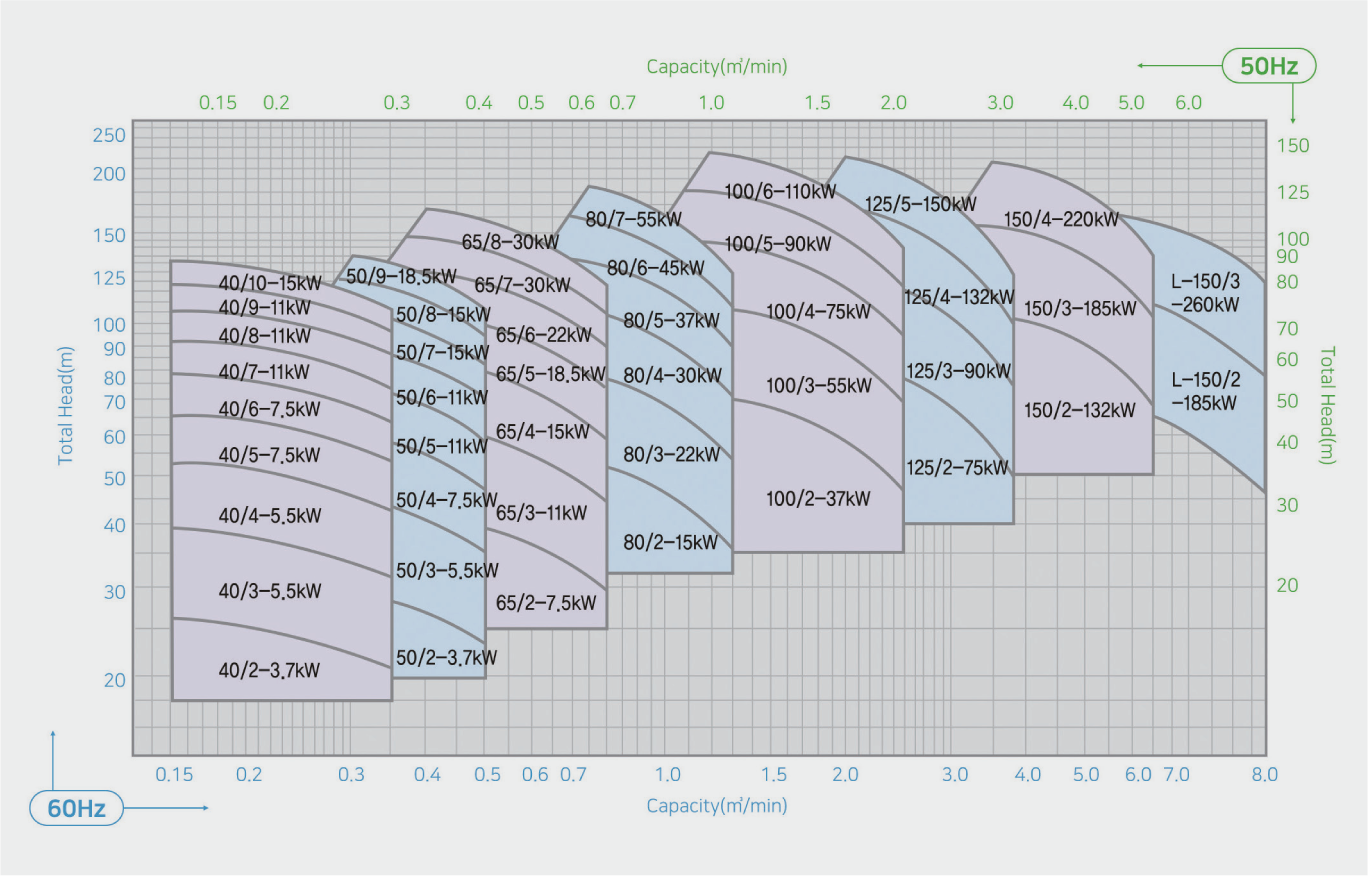Pick the 65/3-11kW curve label

[x=541, y=514]
